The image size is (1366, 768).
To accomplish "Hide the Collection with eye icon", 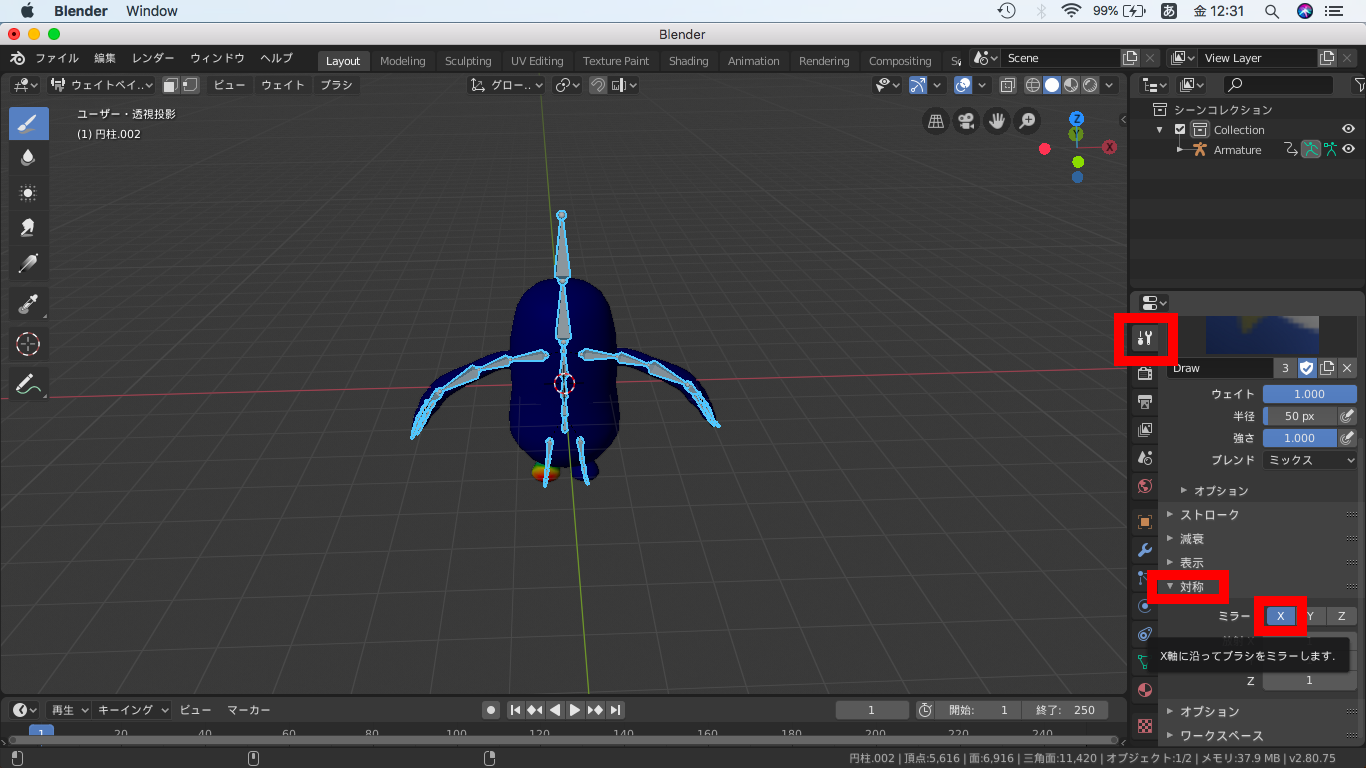I will pos(1348,129).
